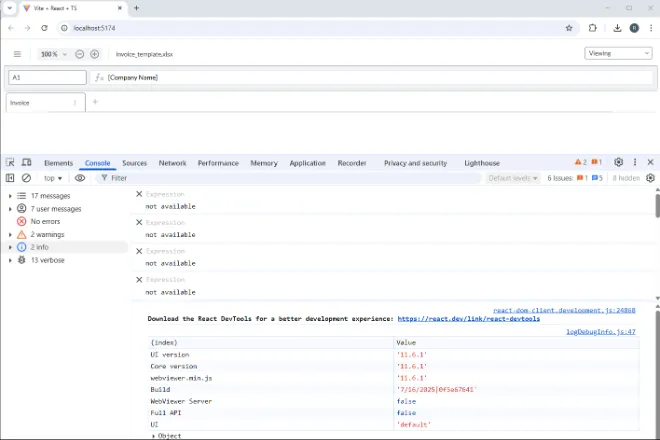This screenshot has height=440, width=660.
Task: Open the react.dev react-devtools link
Action: 468,319
